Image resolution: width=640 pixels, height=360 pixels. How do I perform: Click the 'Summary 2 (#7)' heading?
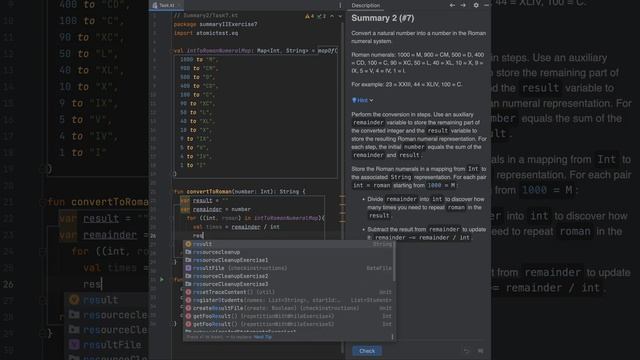[x=382, y=18]
